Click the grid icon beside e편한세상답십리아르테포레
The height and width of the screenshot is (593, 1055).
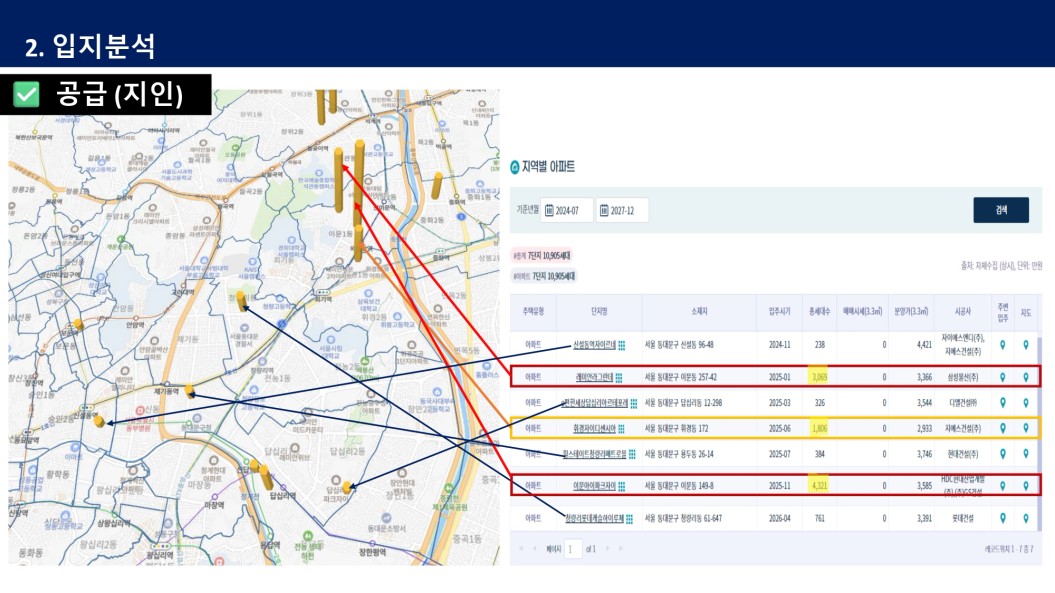(x=634, y=403)
